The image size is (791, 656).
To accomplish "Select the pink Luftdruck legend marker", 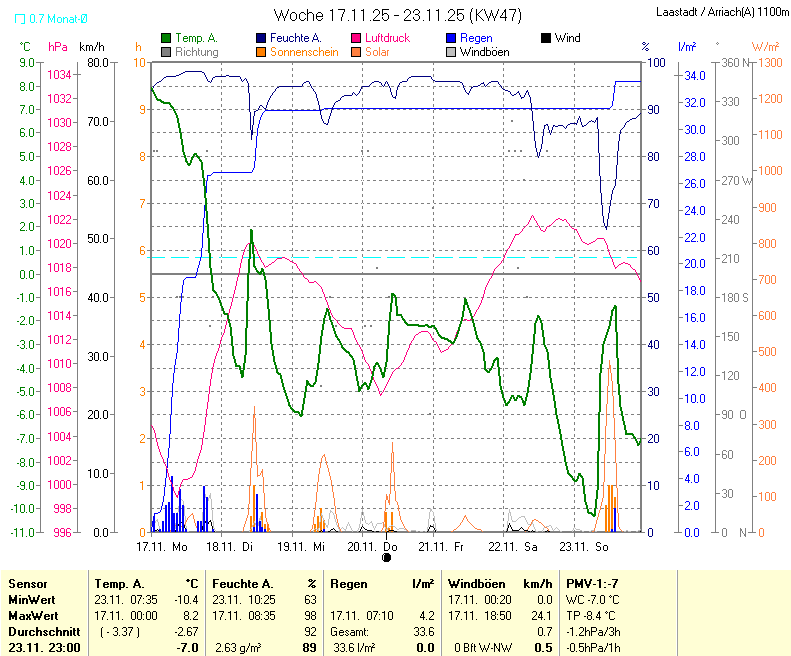I will tap(356, 38).
